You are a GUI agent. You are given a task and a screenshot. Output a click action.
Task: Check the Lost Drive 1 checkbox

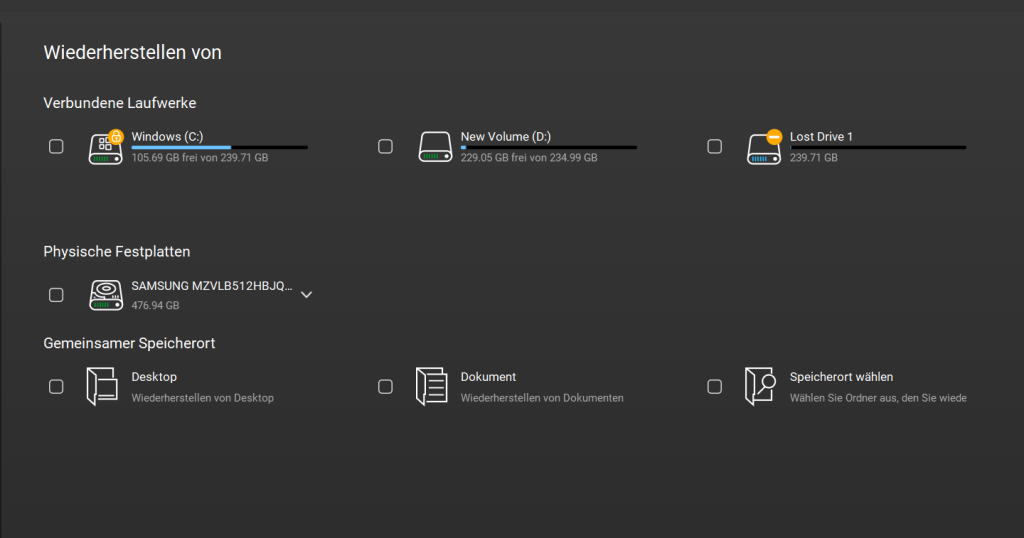[714, 147]
